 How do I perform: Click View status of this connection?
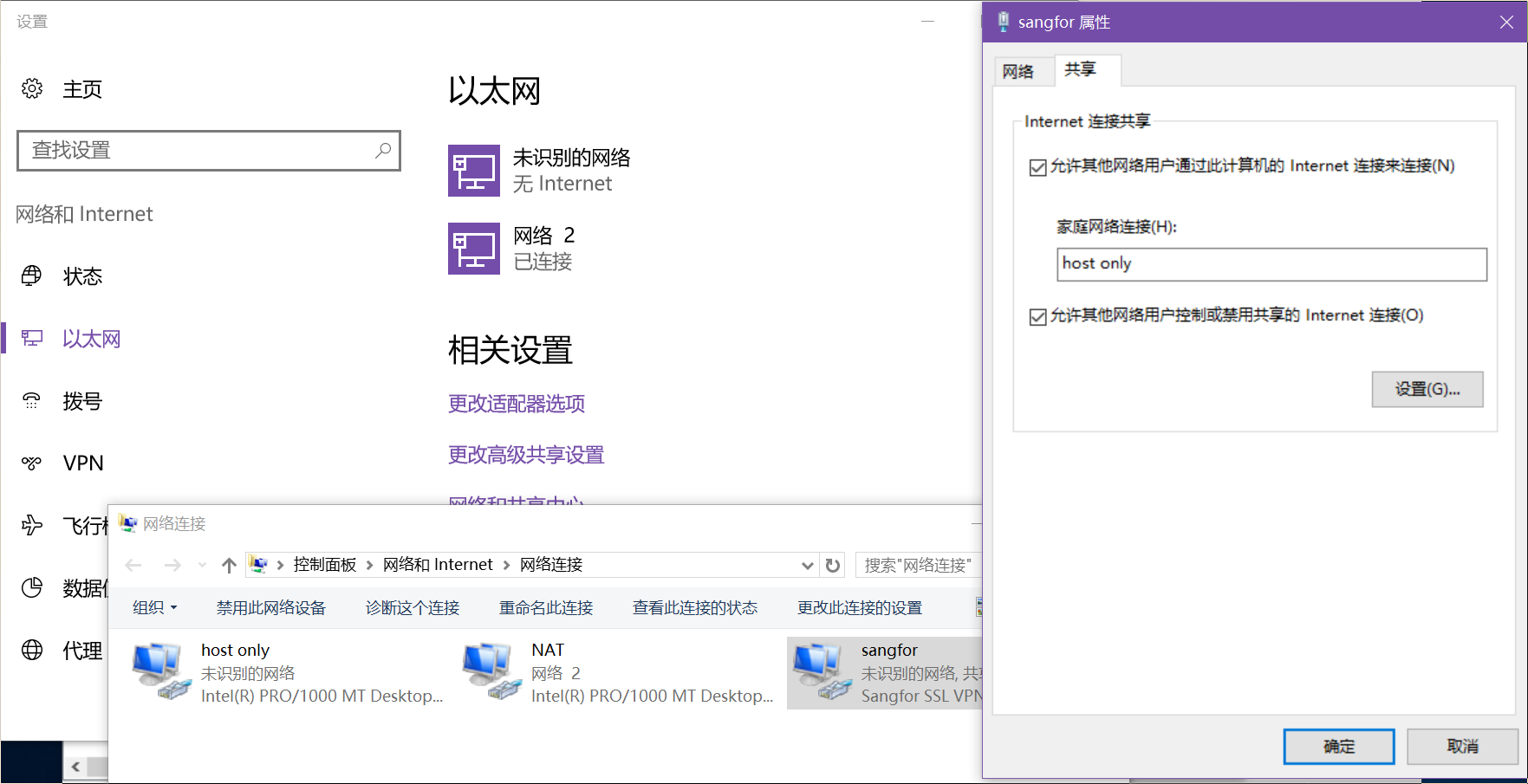point(695,608)
